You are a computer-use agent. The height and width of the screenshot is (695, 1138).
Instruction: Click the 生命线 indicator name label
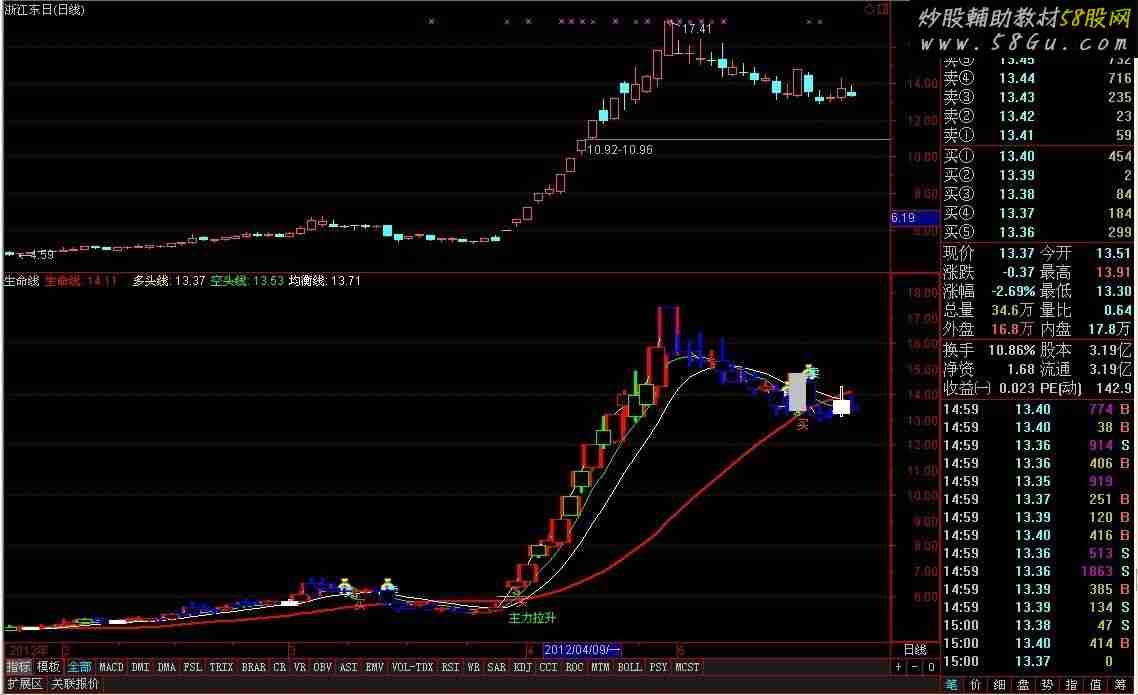coord(21,281)
